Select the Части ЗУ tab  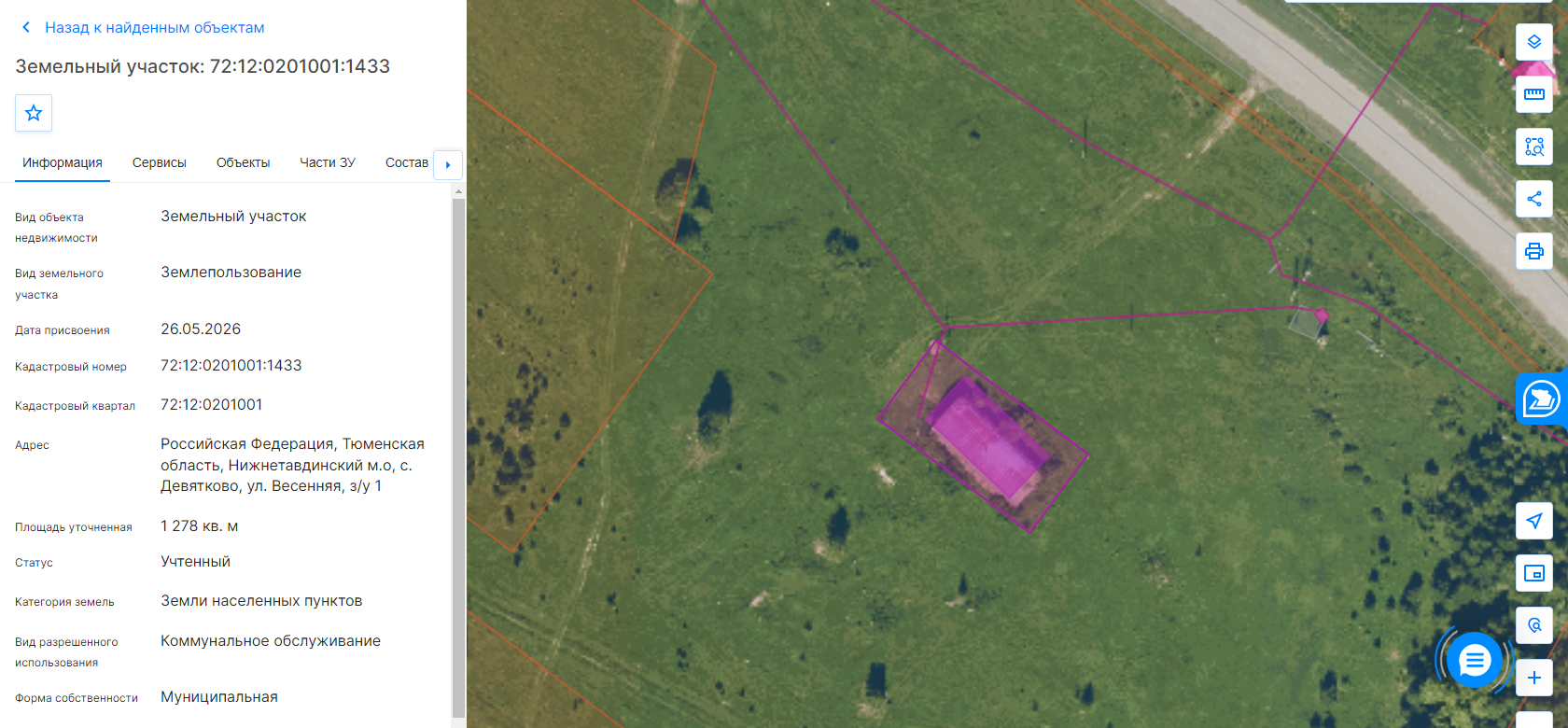pos(328,162)
